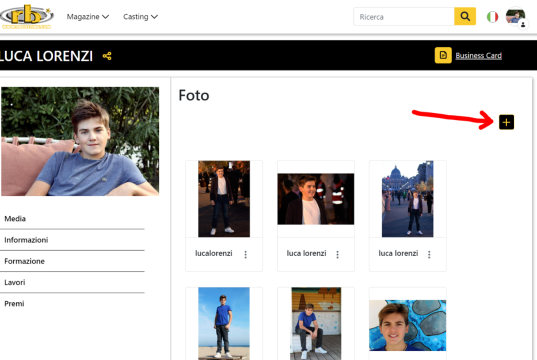Expand the Casting dropdown menu
Image resolution: width=537 pixels, height=360 pixels.
[x=140, y=17]
